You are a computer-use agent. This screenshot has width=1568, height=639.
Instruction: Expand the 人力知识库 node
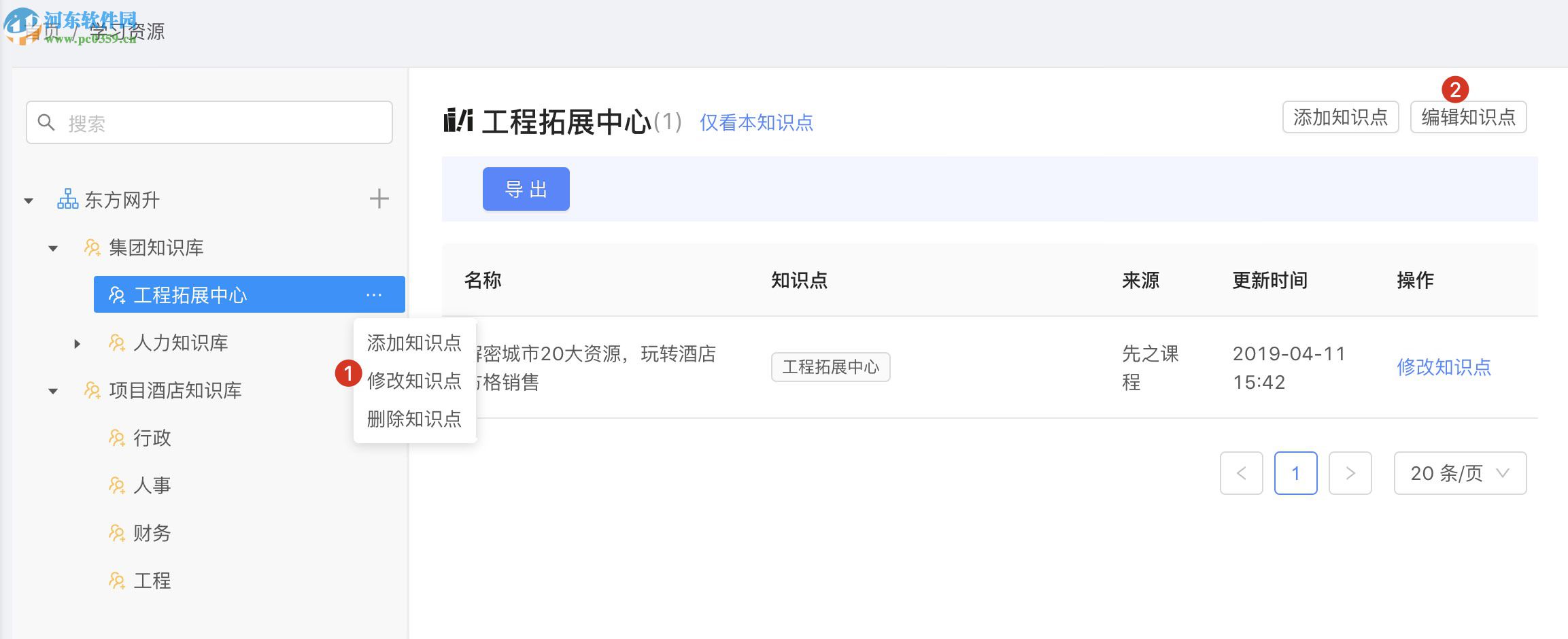pyautogui.click(x=77, y=343)
